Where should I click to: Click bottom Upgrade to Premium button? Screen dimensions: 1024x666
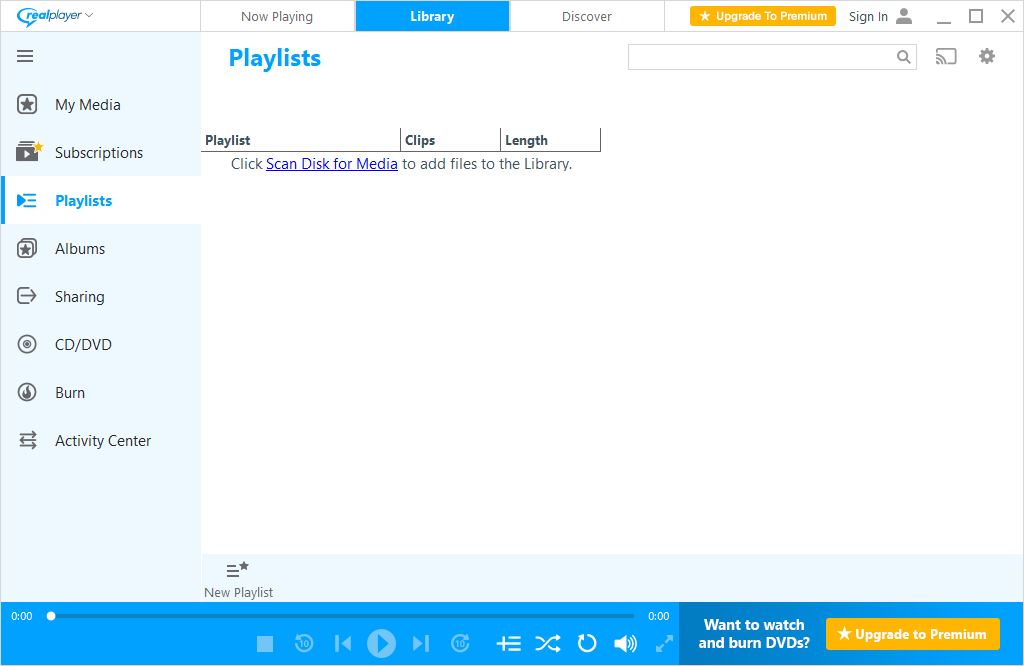tap(912, 634)
